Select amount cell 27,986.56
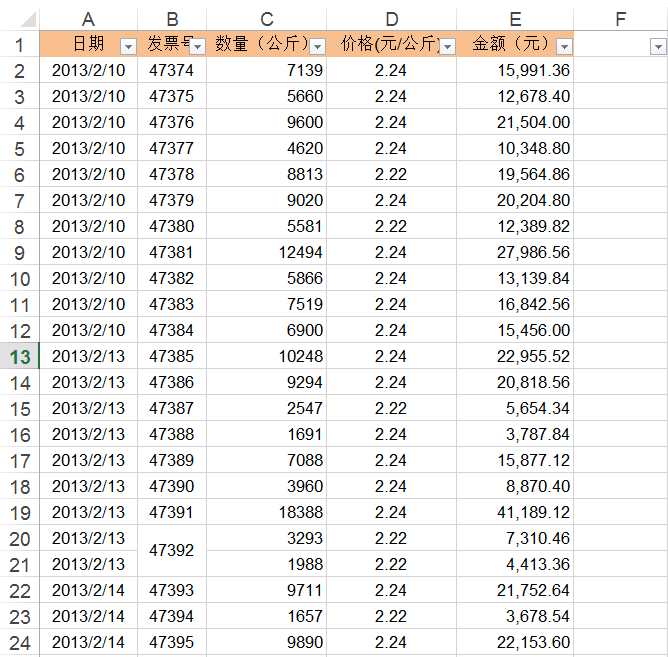 click(x=515, y=252)
